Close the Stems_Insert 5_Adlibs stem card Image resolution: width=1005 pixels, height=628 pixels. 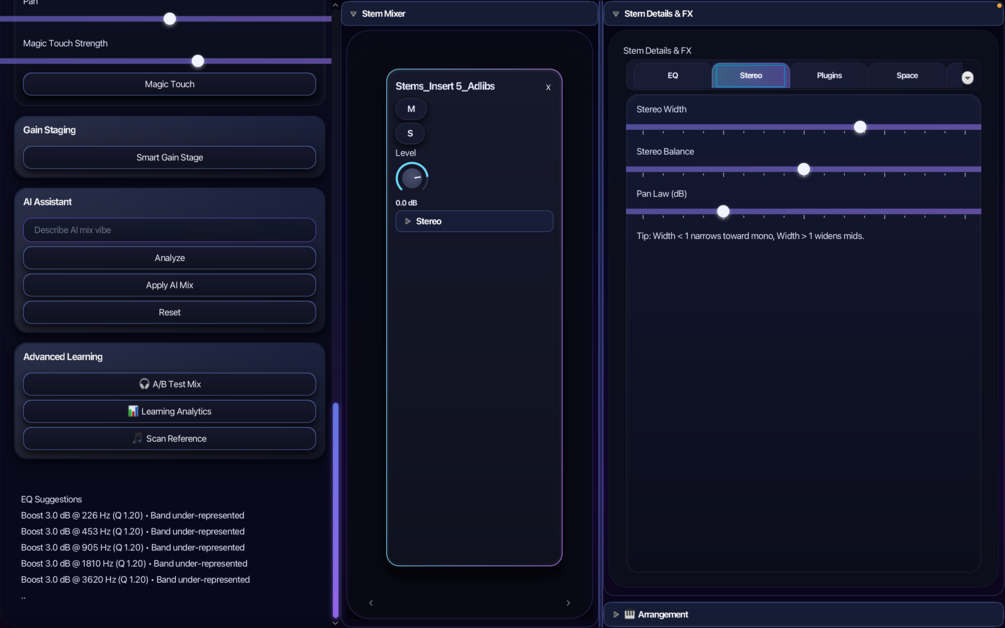pos(548,87)
